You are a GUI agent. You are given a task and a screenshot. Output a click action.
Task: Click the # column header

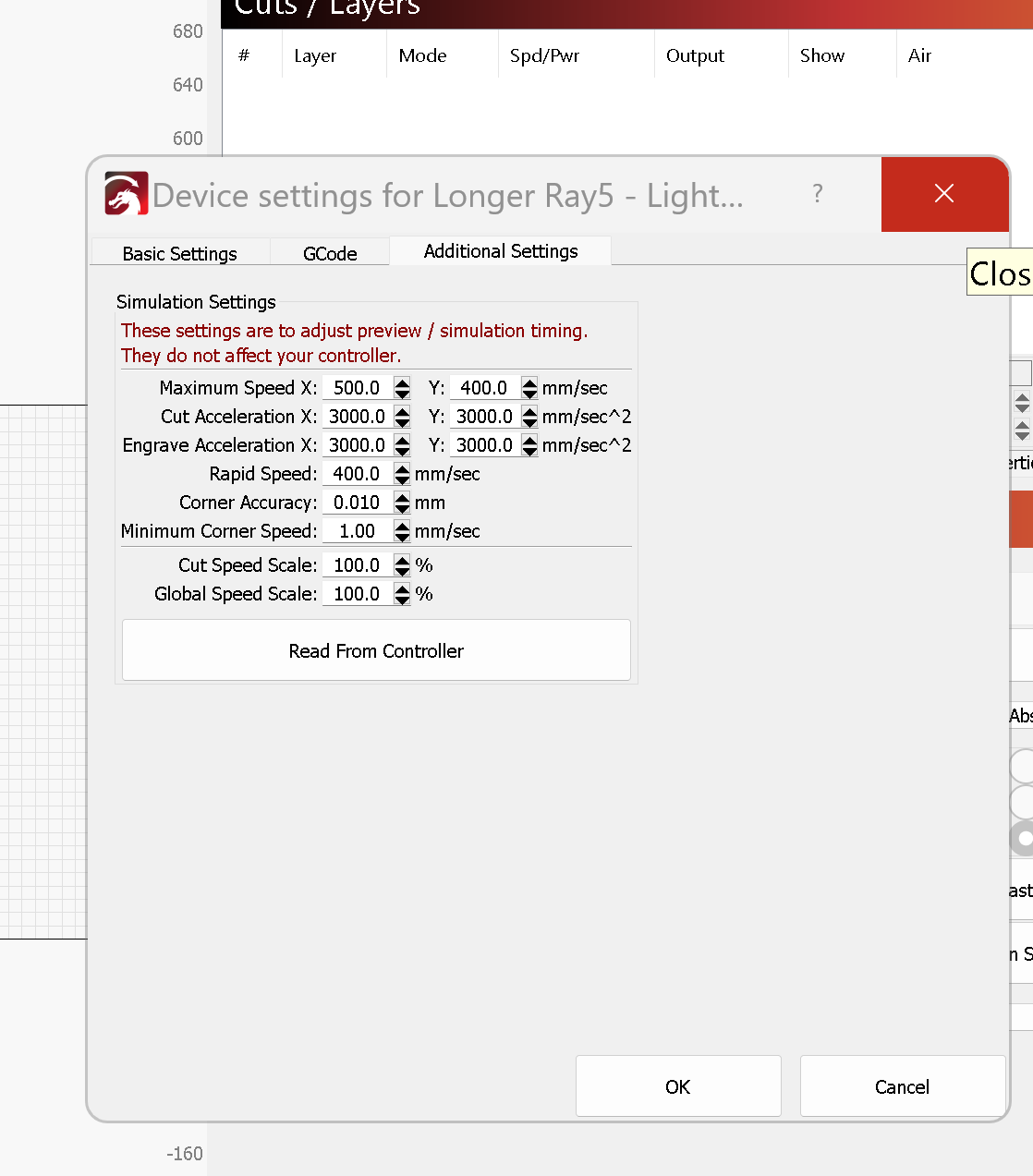(252, 55)
